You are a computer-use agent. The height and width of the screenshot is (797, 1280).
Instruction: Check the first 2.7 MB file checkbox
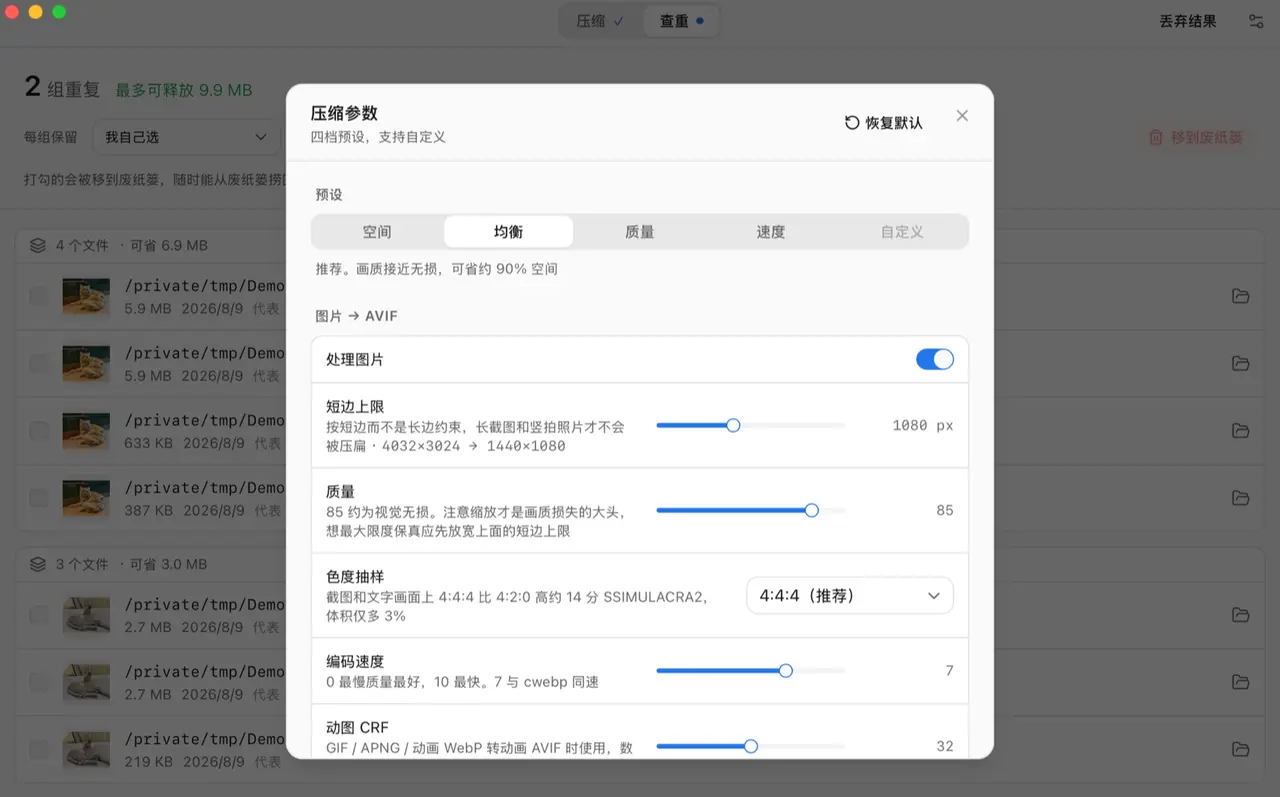[x=38, y=615]
